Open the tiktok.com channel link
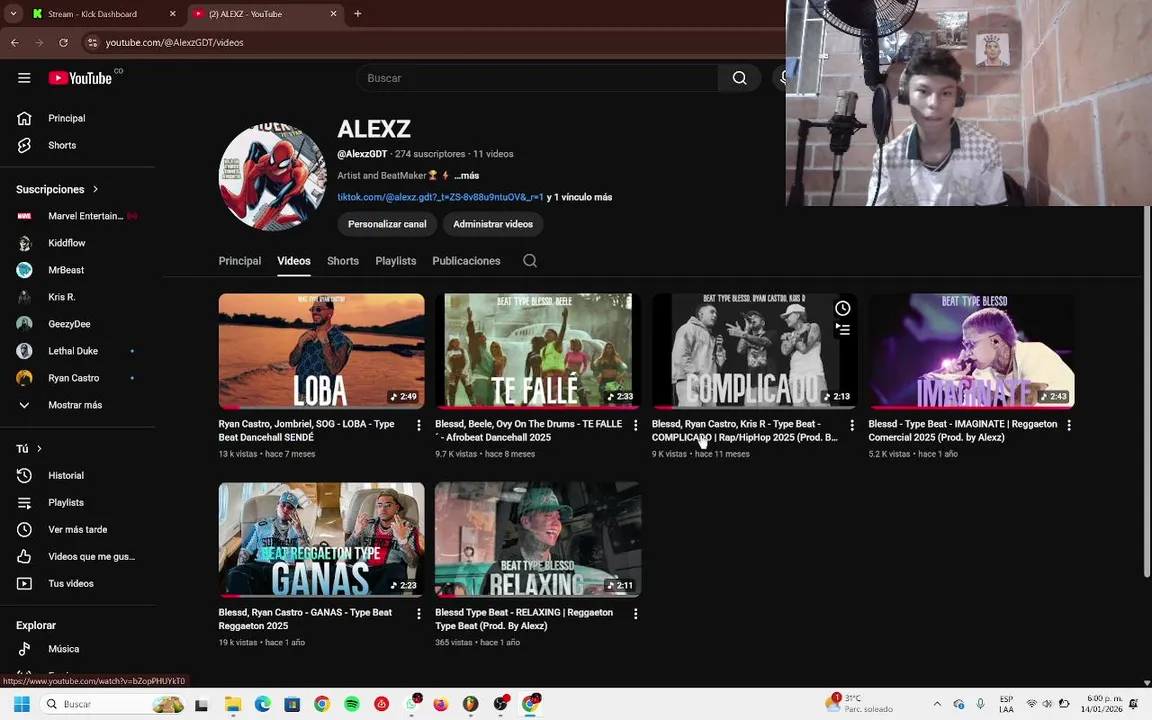Screen dimensions: 1152x720 (x=440, y=197)
